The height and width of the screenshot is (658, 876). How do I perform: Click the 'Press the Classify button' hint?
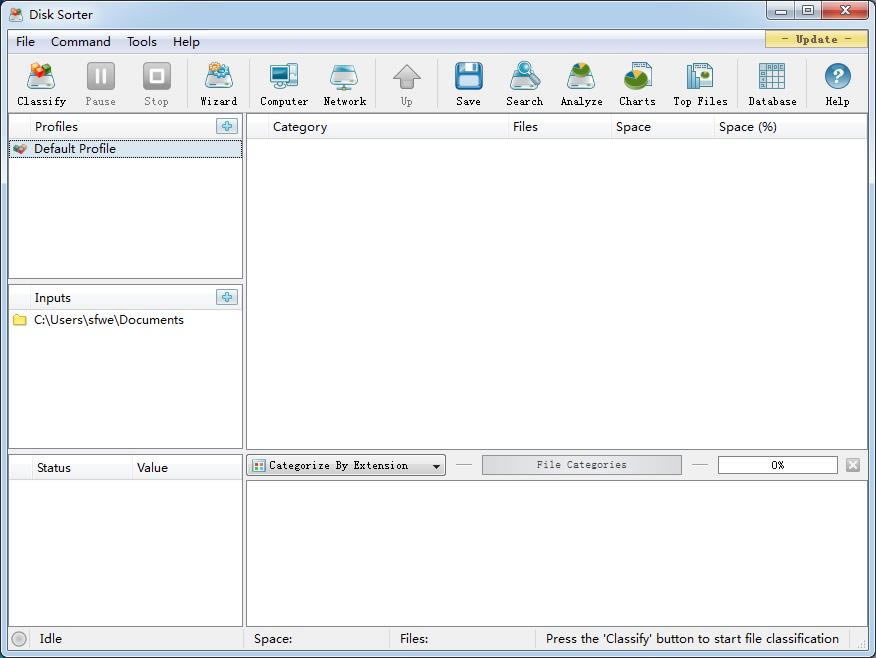[692, 638]
